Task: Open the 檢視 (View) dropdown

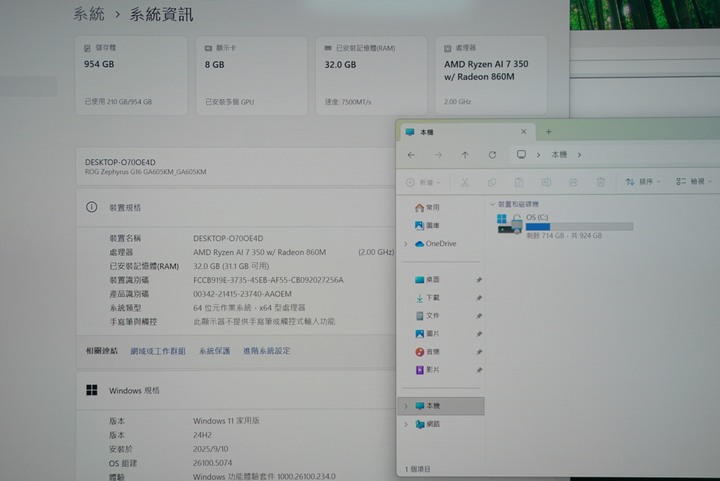Action: coord(693,182)
